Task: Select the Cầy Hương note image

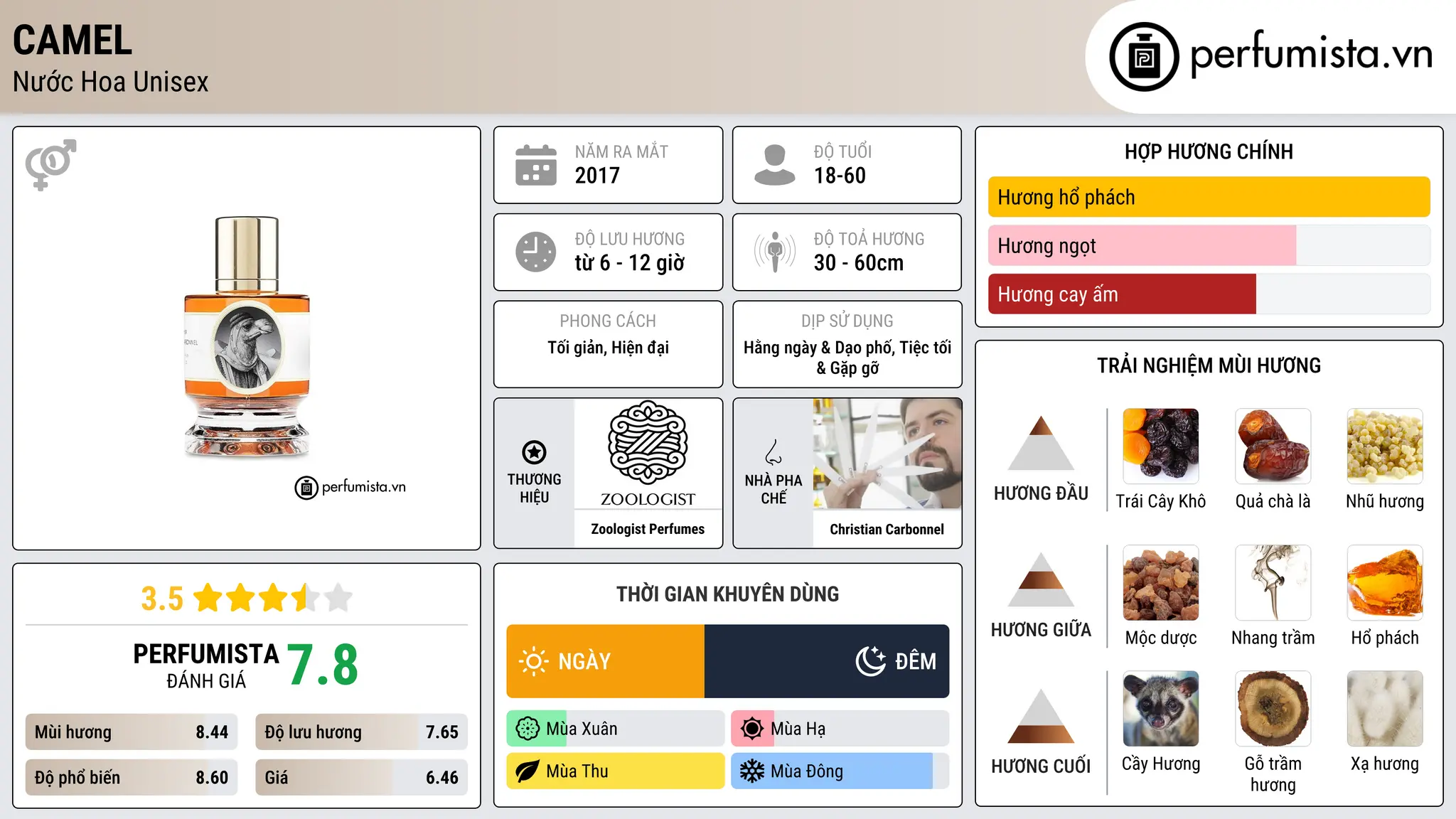Action: 1161,708
